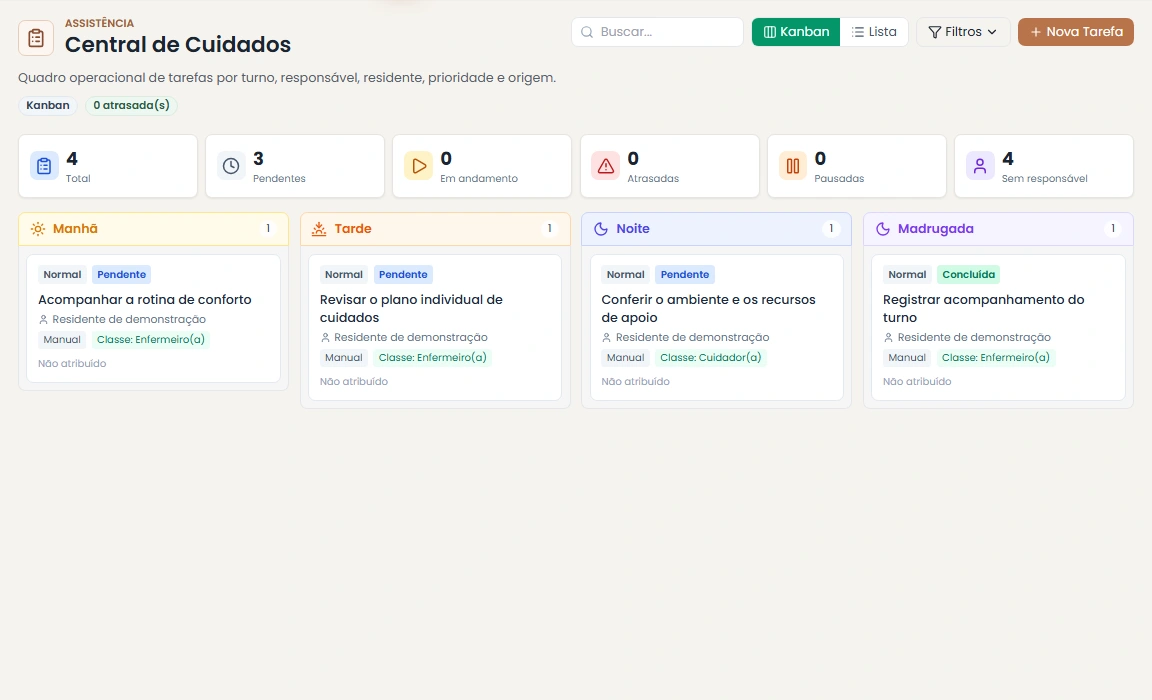Click the Central de Cuidados clipboard icon
Screen dimensions: 1152x700
click(36, 38)
